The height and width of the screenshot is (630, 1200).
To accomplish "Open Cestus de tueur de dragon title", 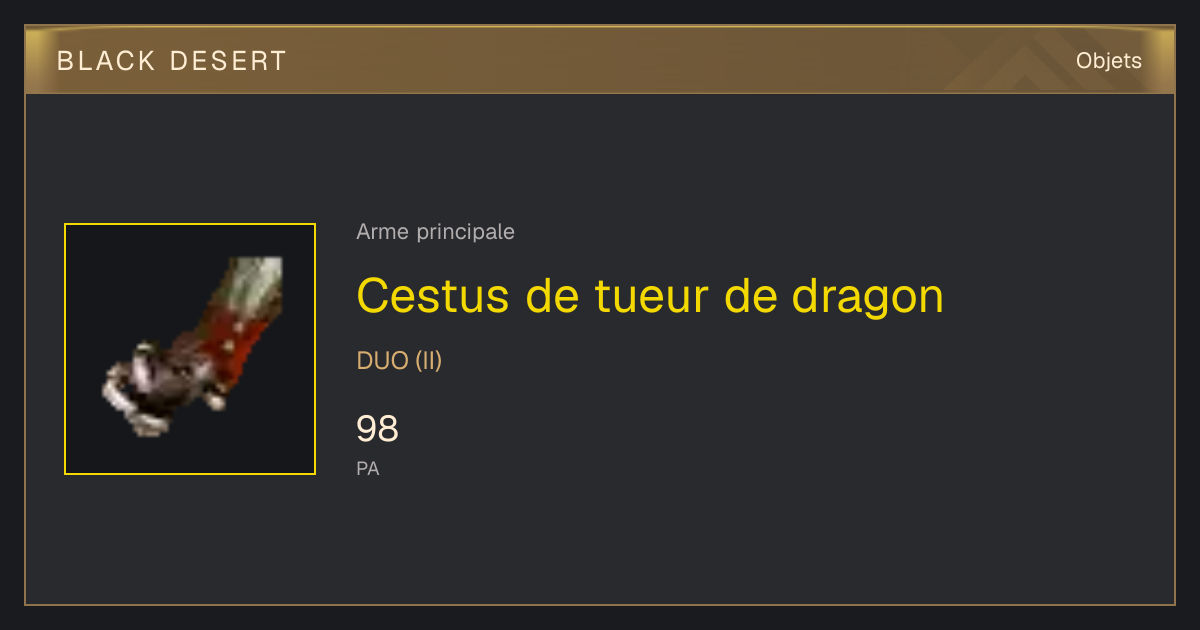I will (650, 295).
